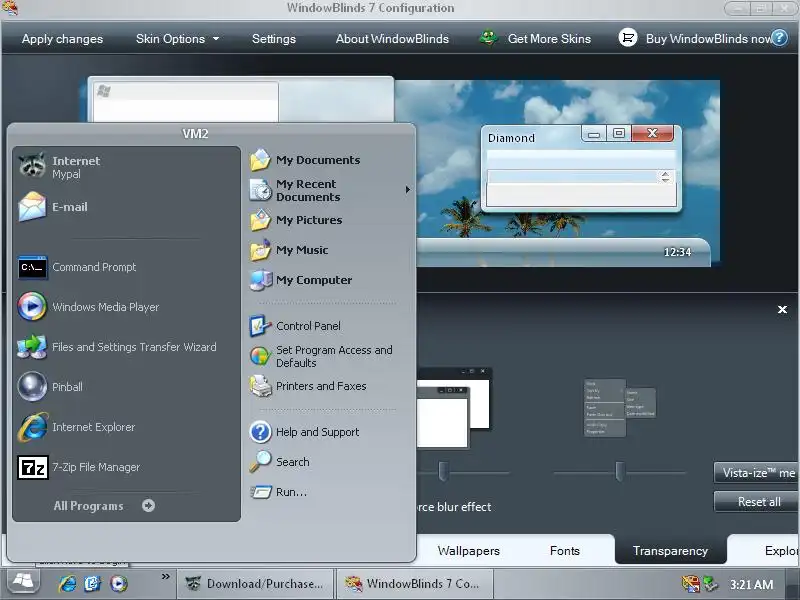Open Download/Purchase taskbar window button

pyautogui.click(x=256, y=584)
